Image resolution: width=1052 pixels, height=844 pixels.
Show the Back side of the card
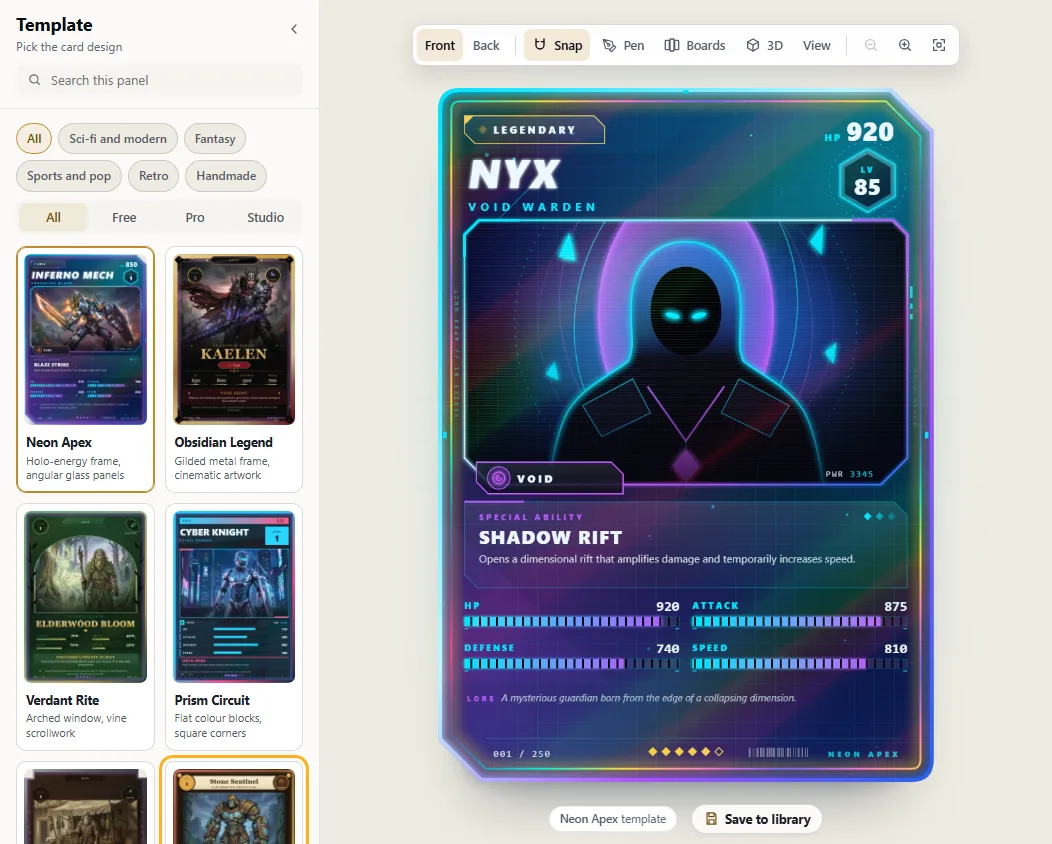(x=486, y=45)
